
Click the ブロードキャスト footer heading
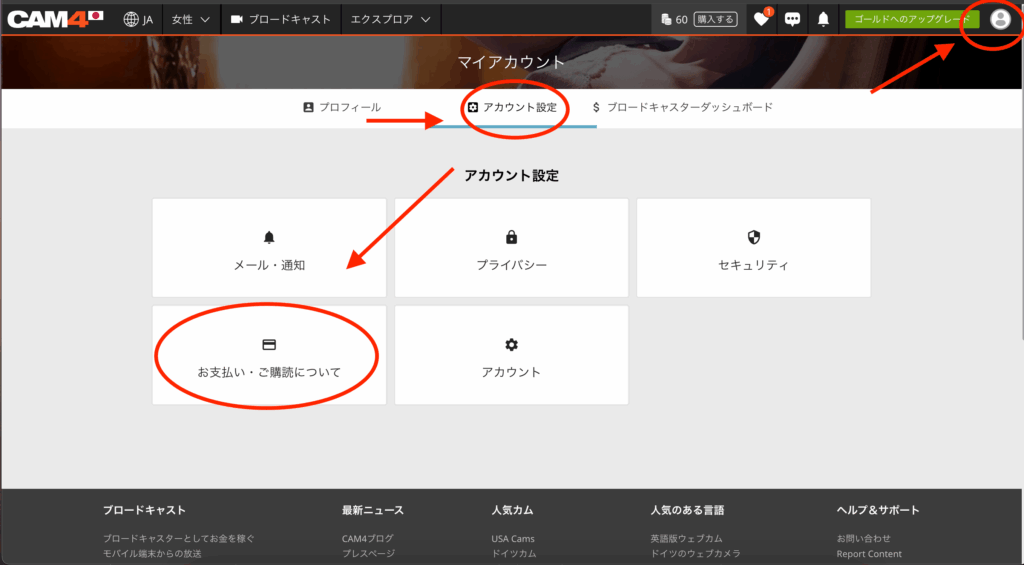tap(144, 510)
